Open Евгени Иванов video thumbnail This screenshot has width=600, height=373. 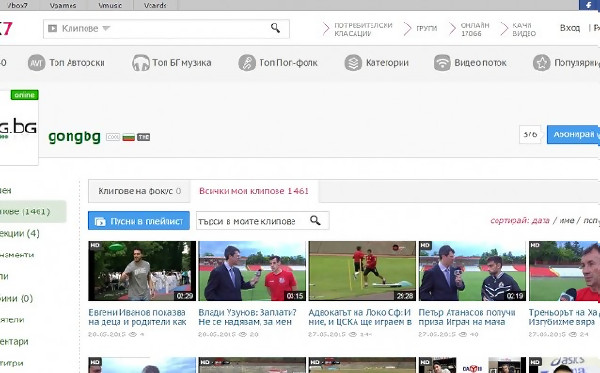coord(142,271)
